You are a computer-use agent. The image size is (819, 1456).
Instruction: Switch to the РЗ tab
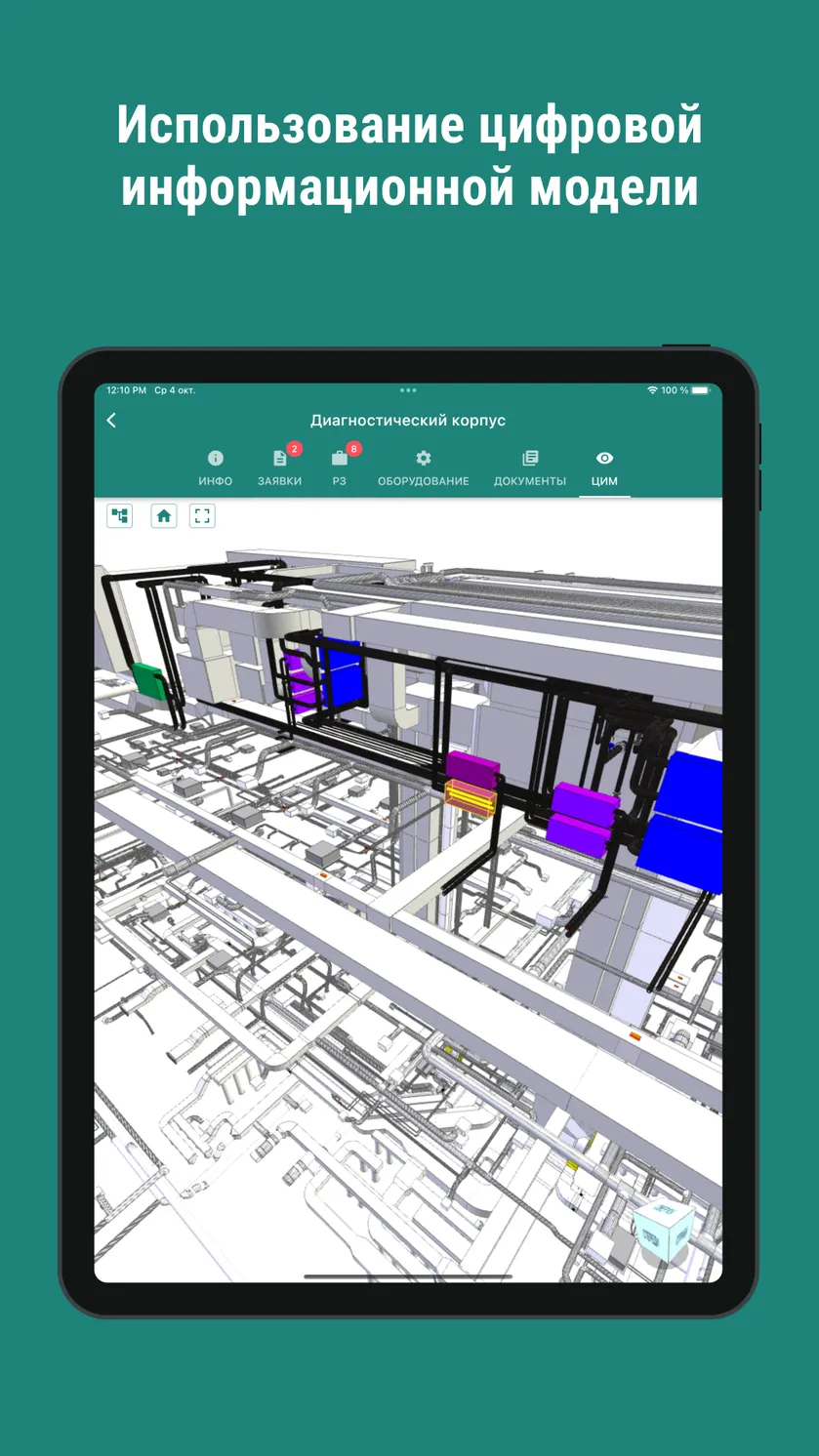[x=340, y=468]
